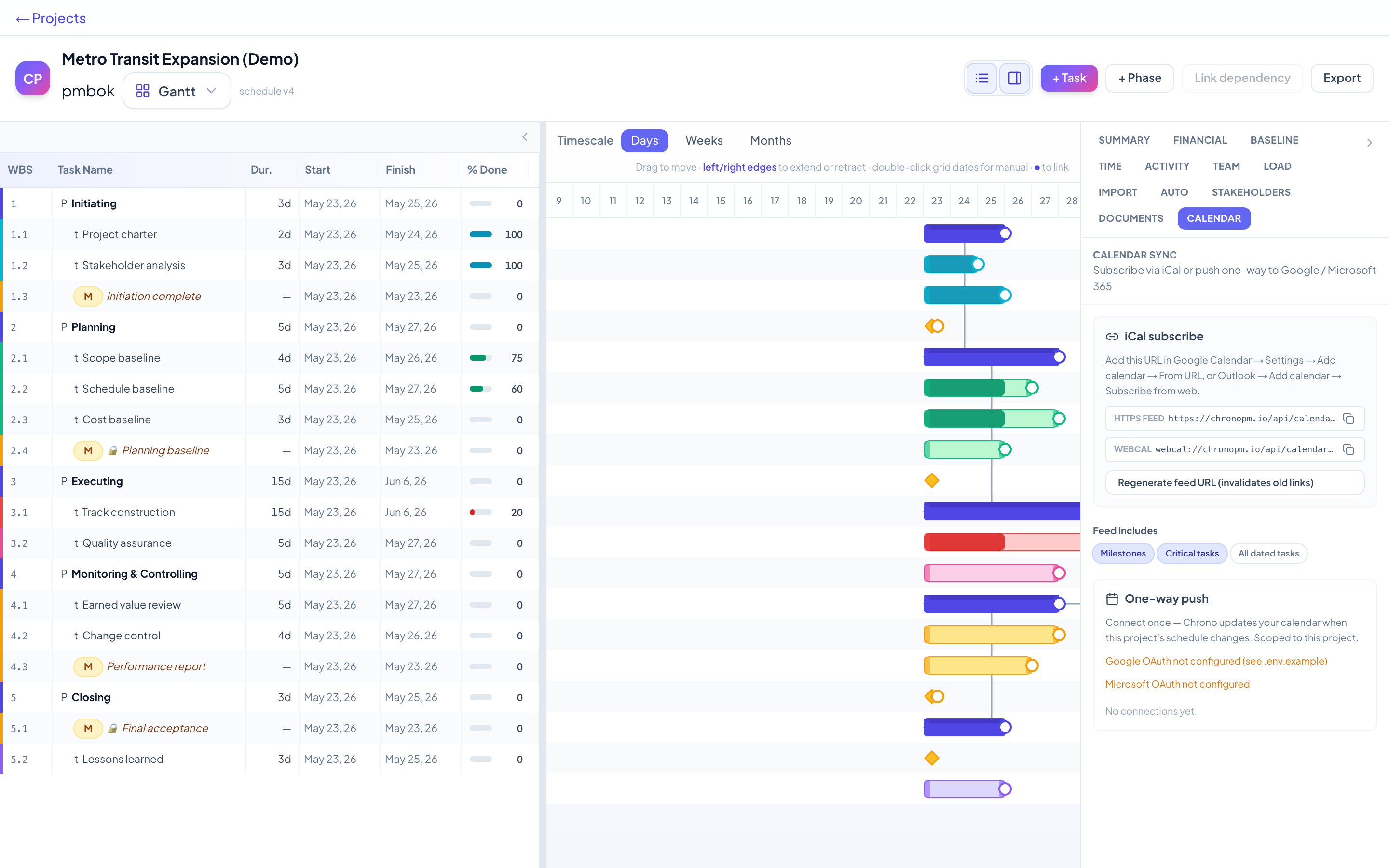Click lock icon beside Final acceptance
The height and width of the screenshot is (868, 1389).
click(113, 729)
